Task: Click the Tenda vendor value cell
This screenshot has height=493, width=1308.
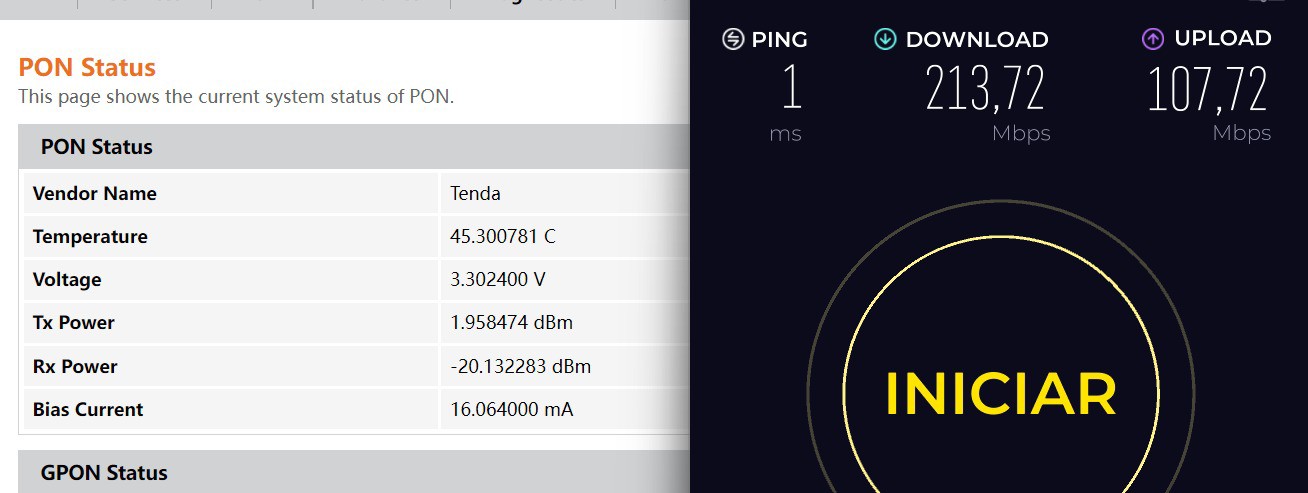Action: tap(475, 194)
